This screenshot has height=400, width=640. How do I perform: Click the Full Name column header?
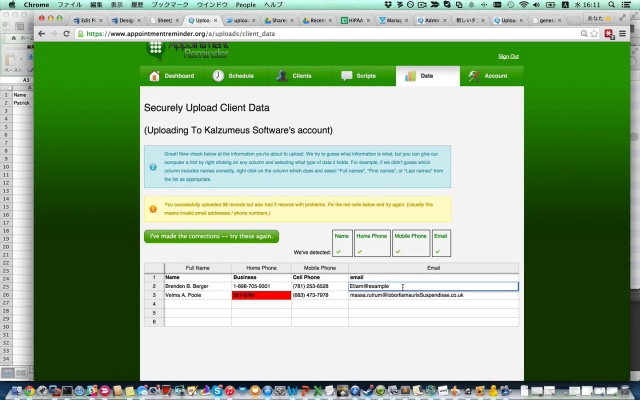coord(197,268)
